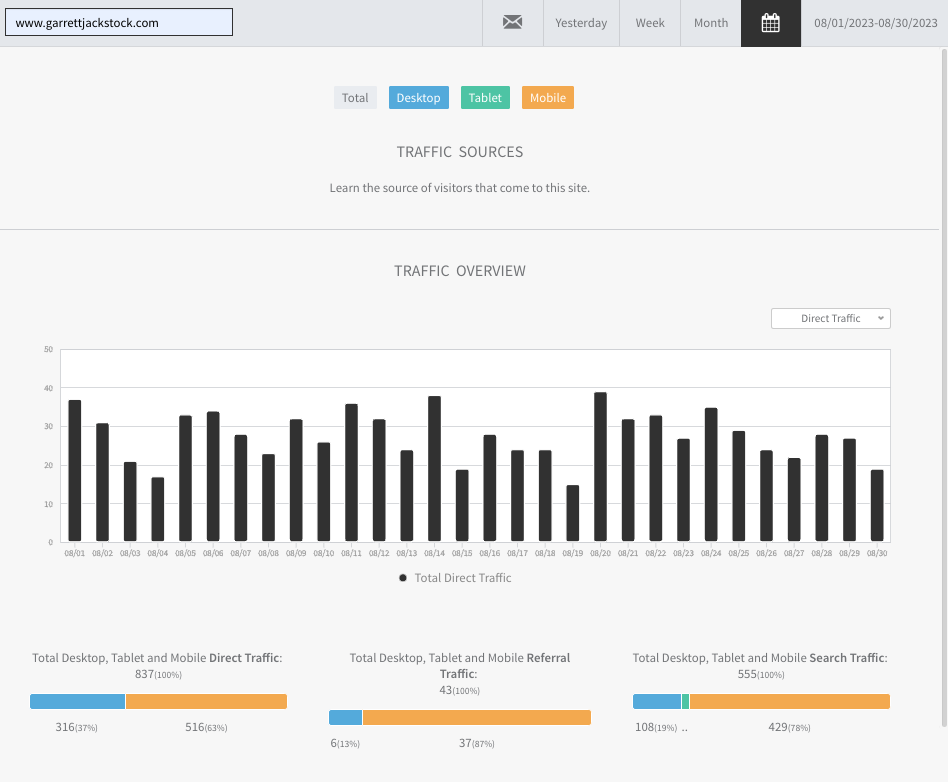Click Referral Traffic blue desktop bar segment

(345, 717)
